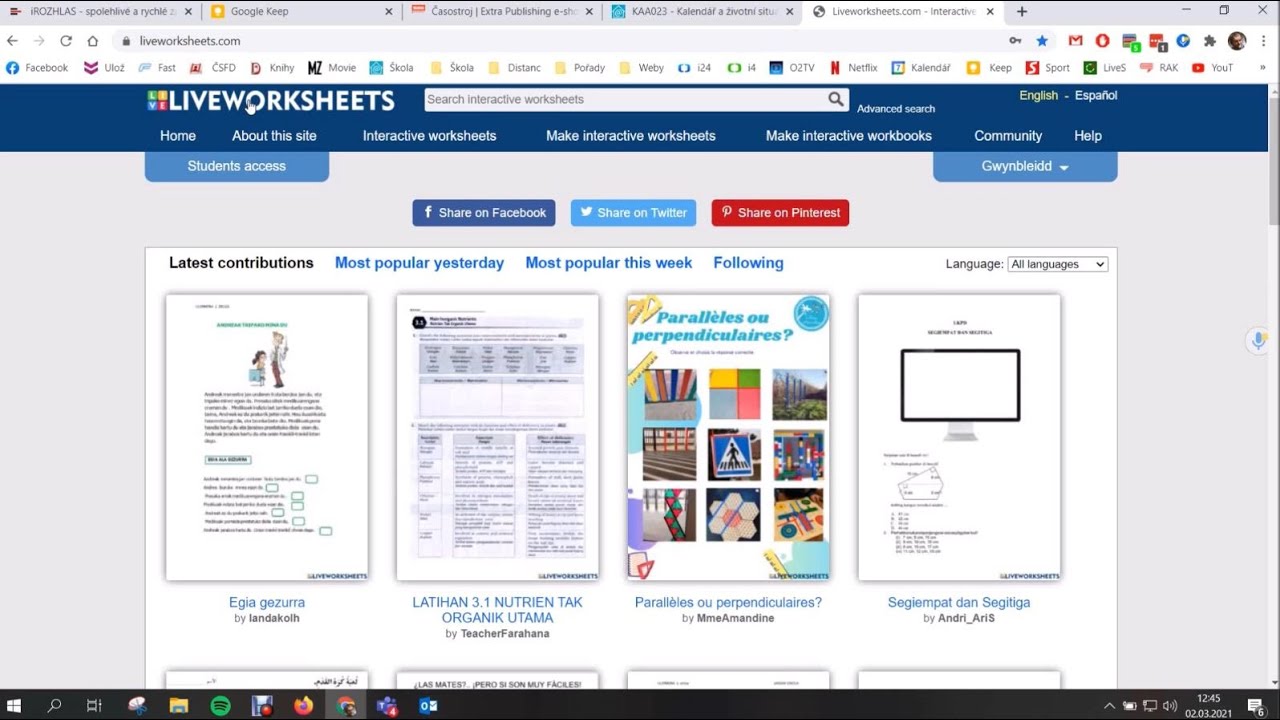The width and height of the screenshot is (1280, 720).
Task: Open the Keep bookmark
Action: tap(989, 68)
